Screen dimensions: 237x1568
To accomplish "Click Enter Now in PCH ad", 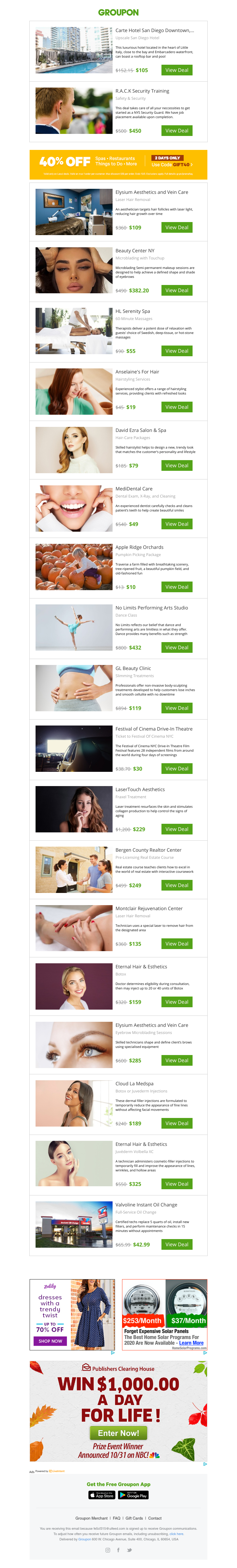I will coord(118,1433).
